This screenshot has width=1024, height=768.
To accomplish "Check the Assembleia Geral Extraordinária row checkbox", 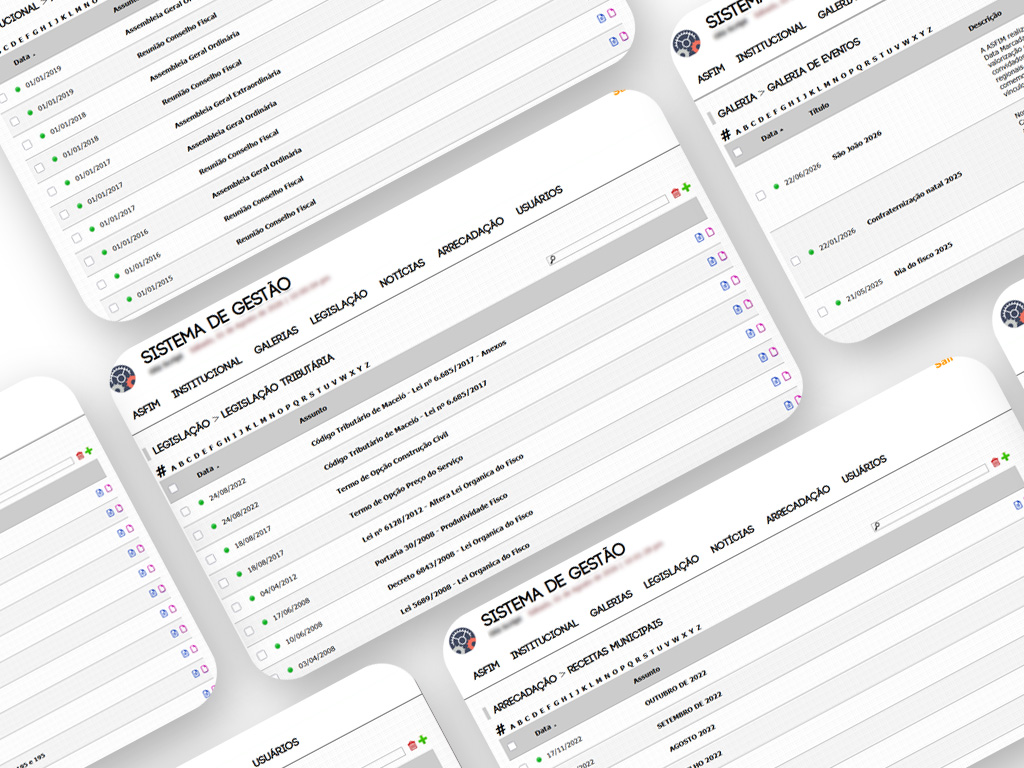I will click(52, 192).
